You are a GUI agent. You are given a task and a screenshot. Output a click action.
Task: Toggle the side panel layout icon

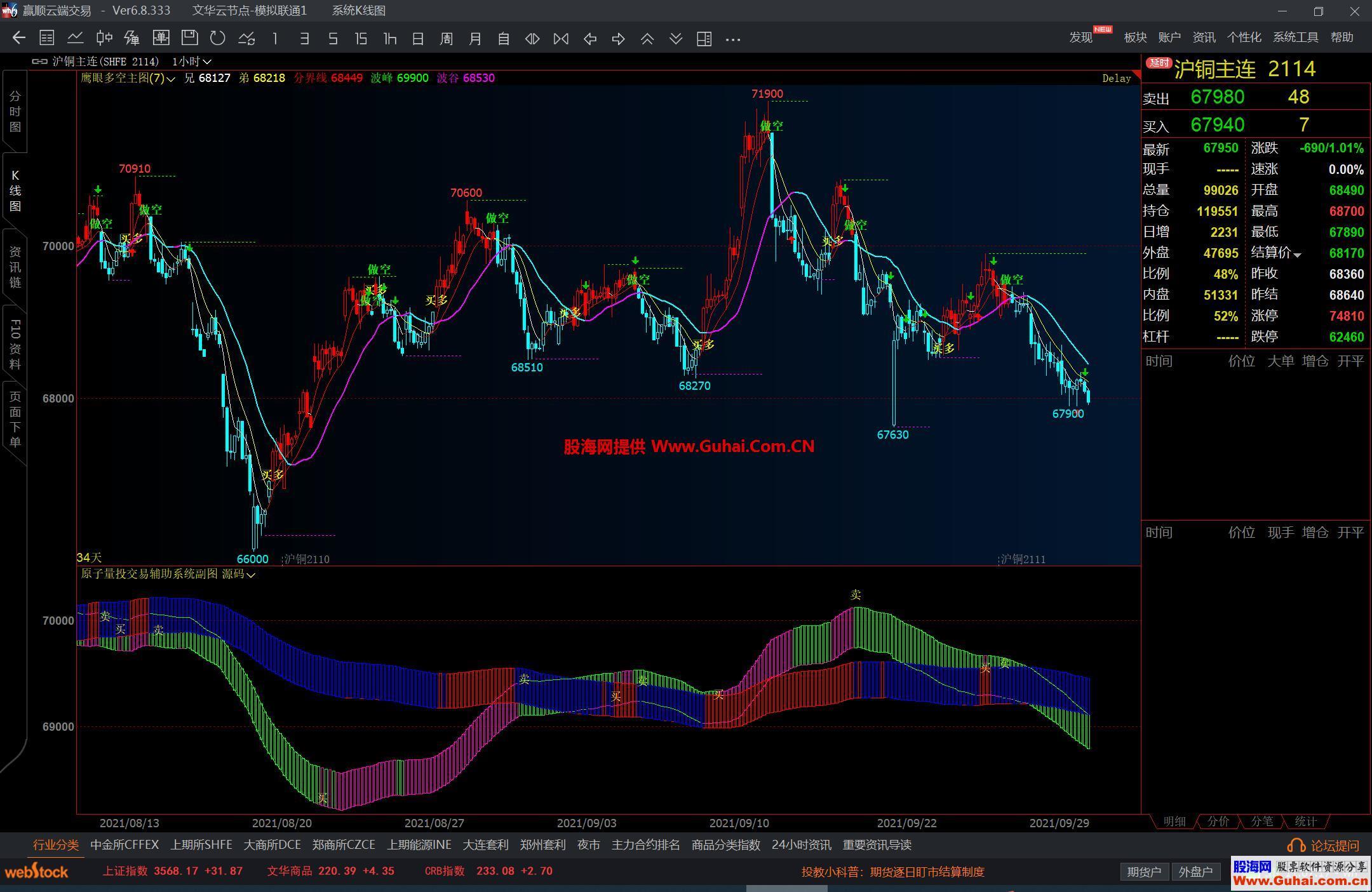[x=704, y=39]
